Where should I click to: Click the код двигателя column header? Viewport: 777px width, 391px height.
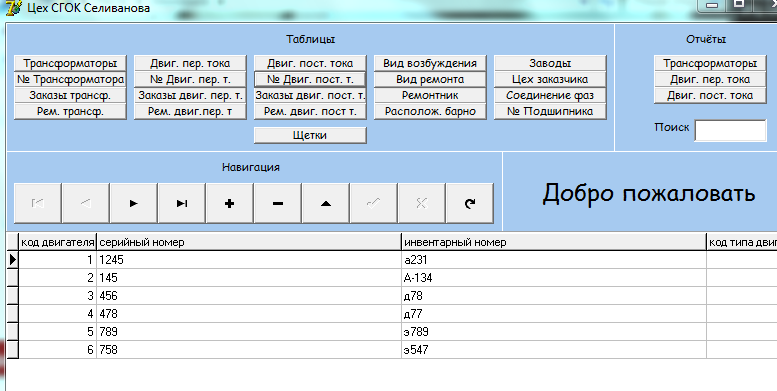click(x=57, y=242)
